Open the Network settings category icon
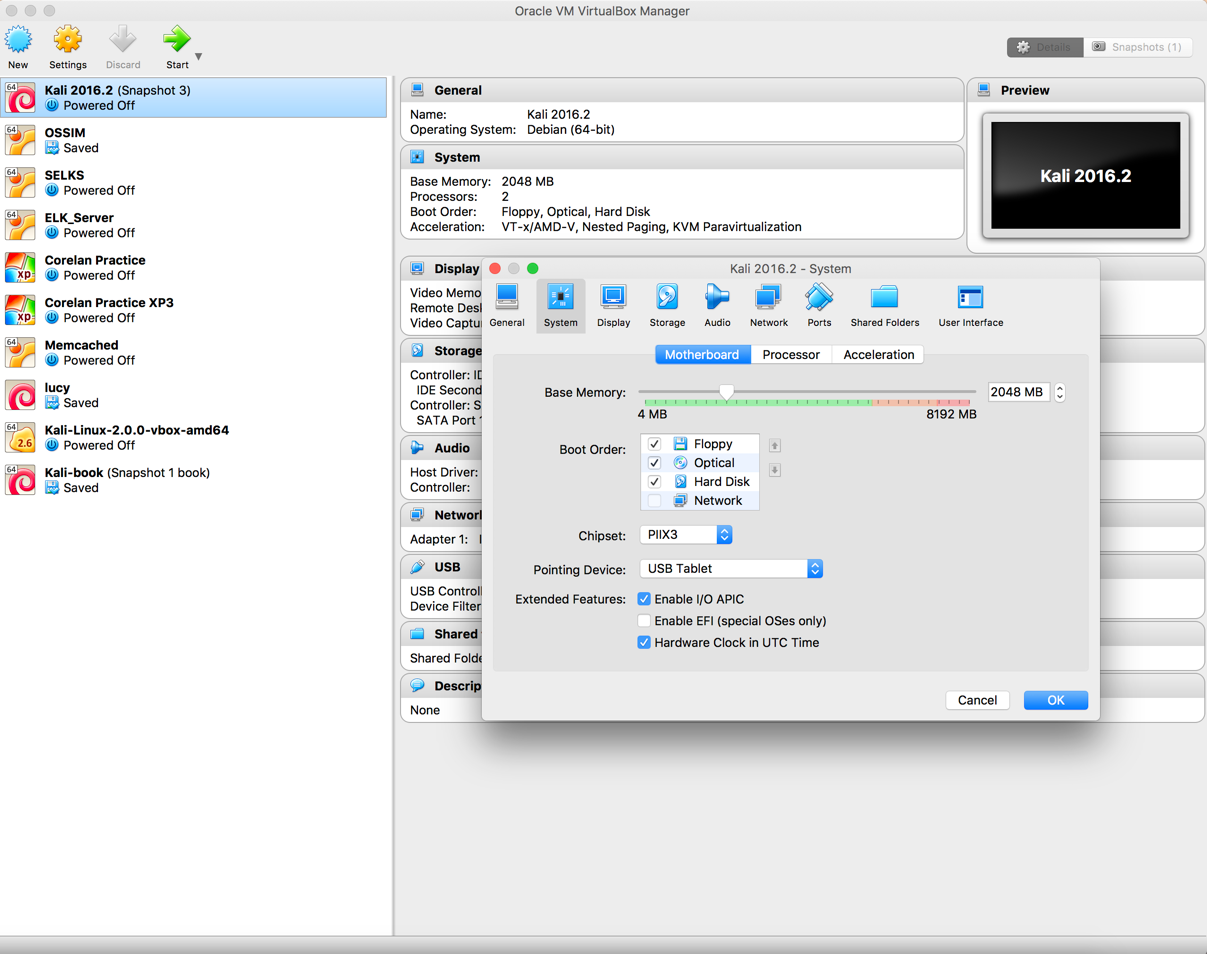This screenshot has width=1207, height=954. click(x=769, y=305)
